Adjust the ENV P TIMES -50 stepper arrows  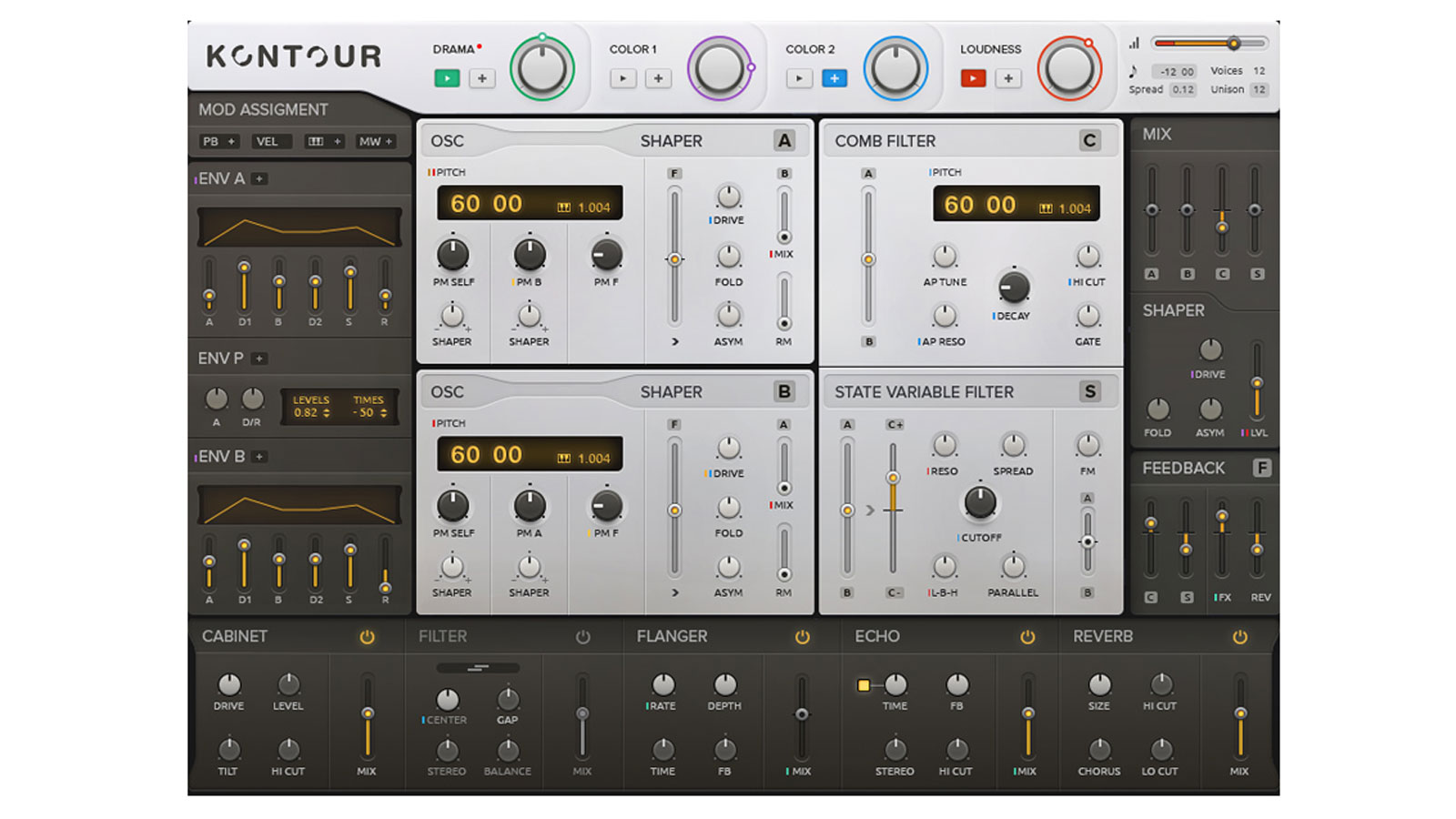[383, 413]
